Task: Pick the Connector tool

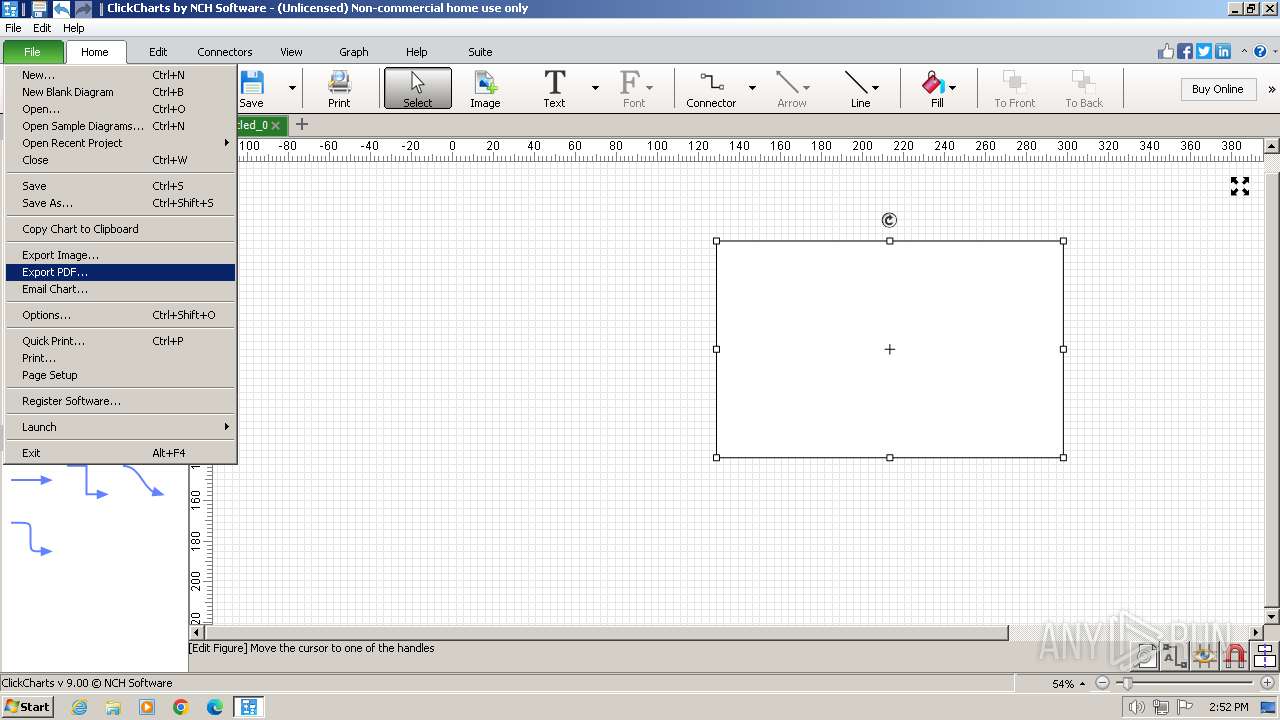Action: click(711, 88)
